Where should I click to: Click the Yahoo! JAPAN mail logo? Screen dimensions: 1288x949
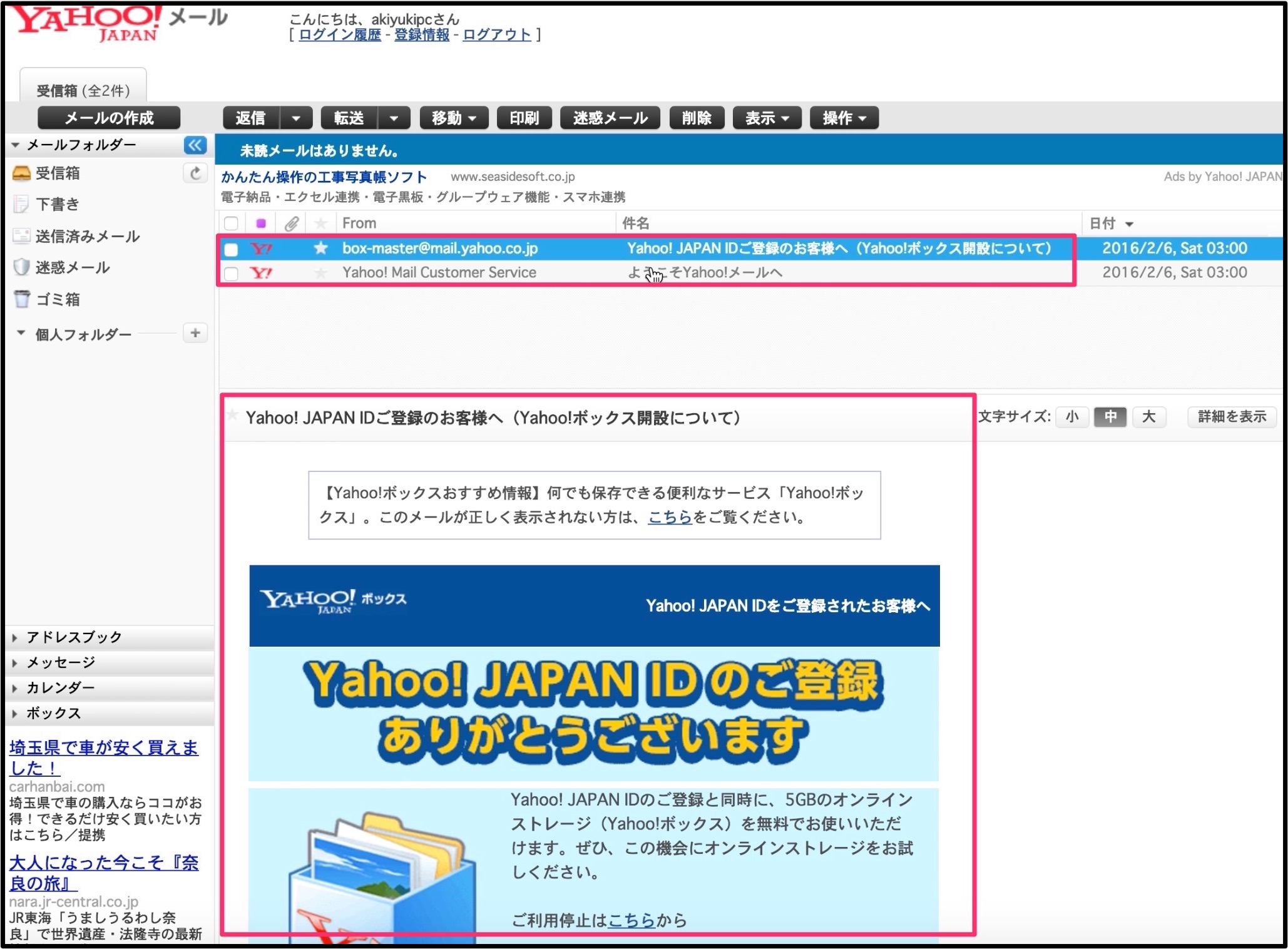(x=119, y=24)
